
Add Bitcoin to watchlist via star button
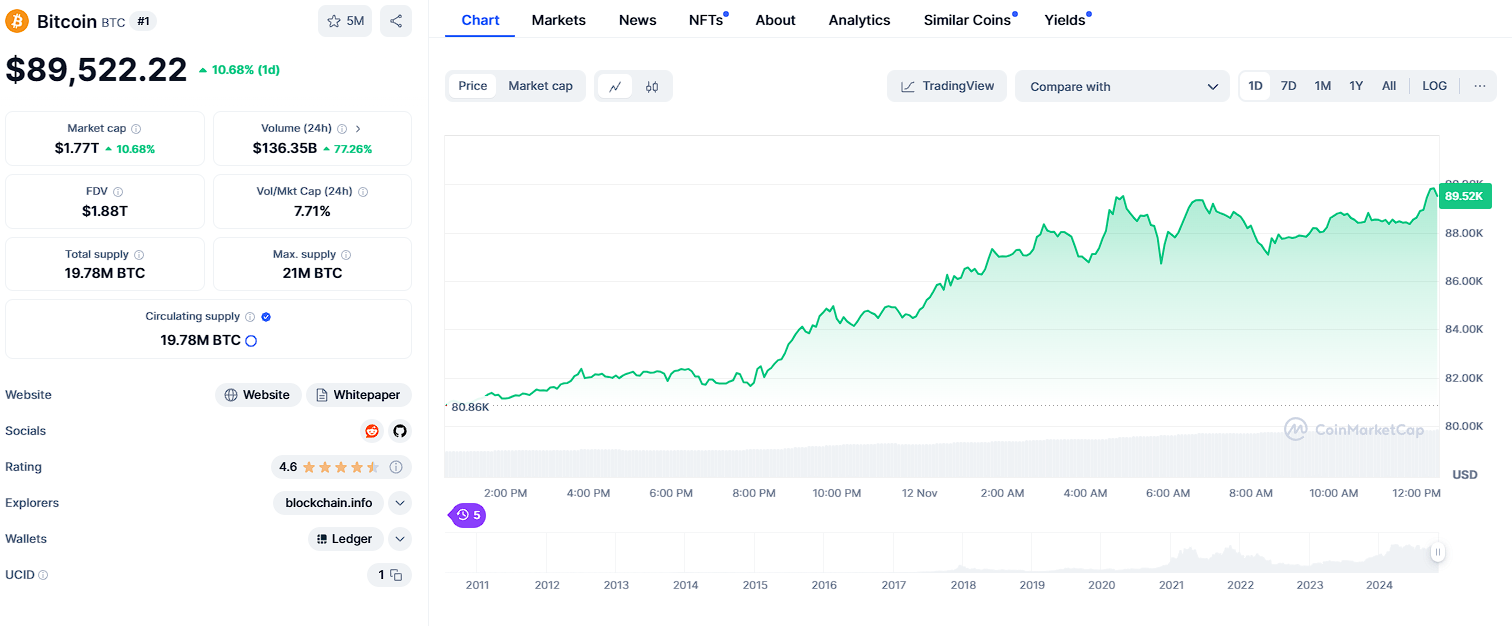point(344,21)
